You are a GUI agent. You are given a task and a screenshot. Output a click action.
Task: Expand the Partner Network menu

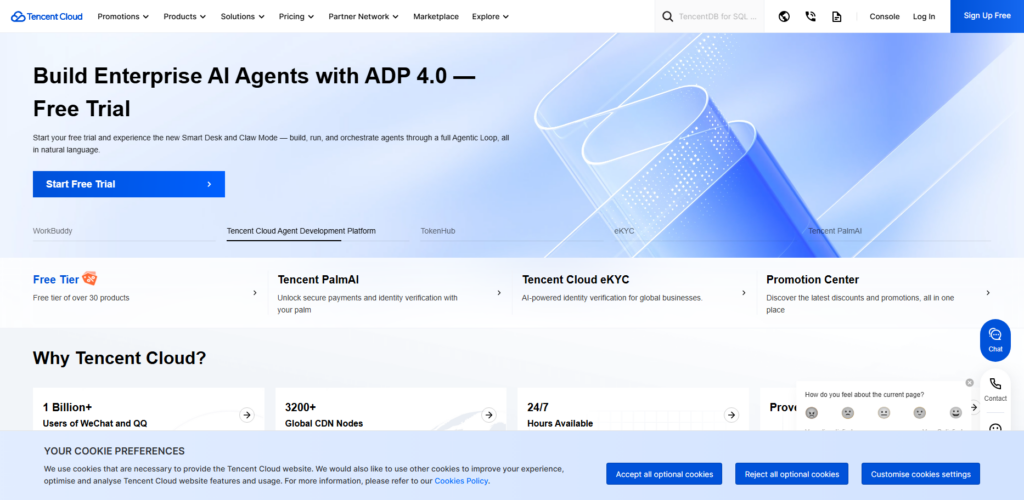[x=364, y=16]
